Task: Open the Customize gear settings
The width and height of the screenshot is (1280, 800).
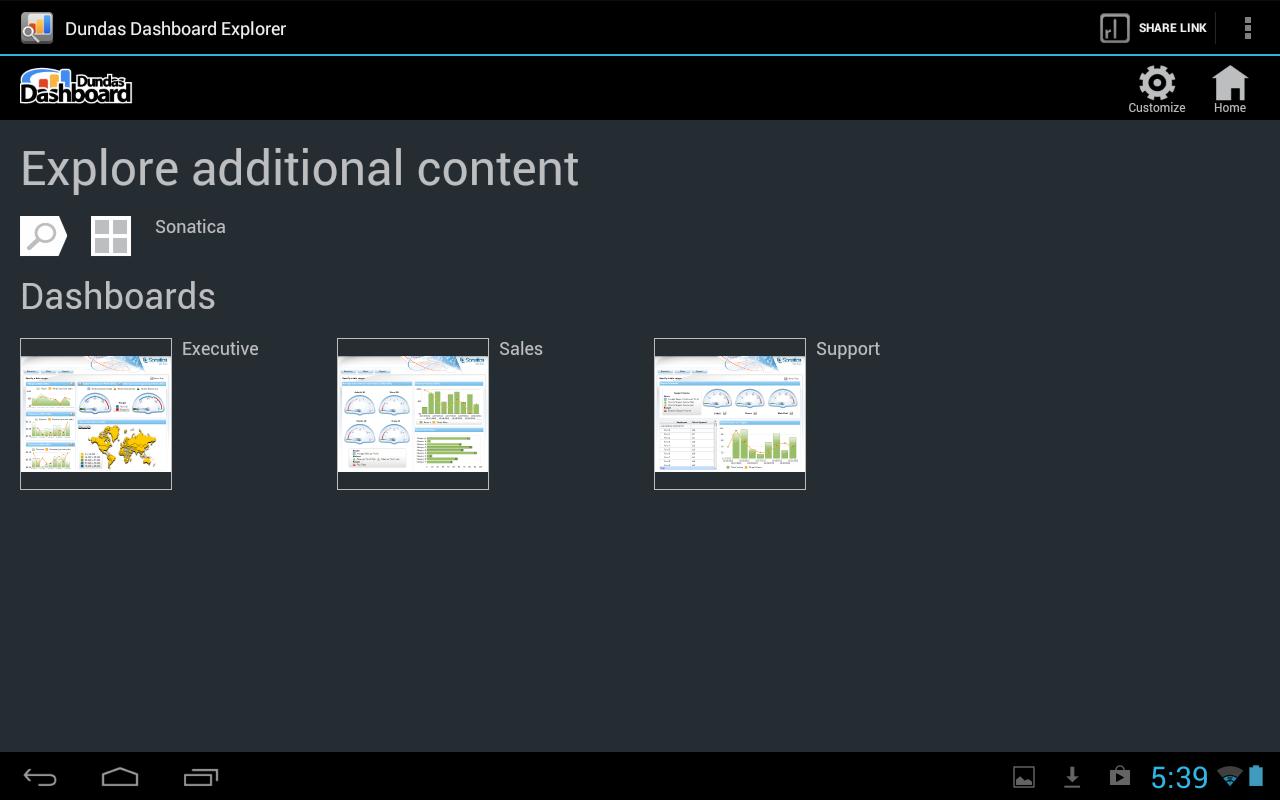Action: [x=1157, y=88]
